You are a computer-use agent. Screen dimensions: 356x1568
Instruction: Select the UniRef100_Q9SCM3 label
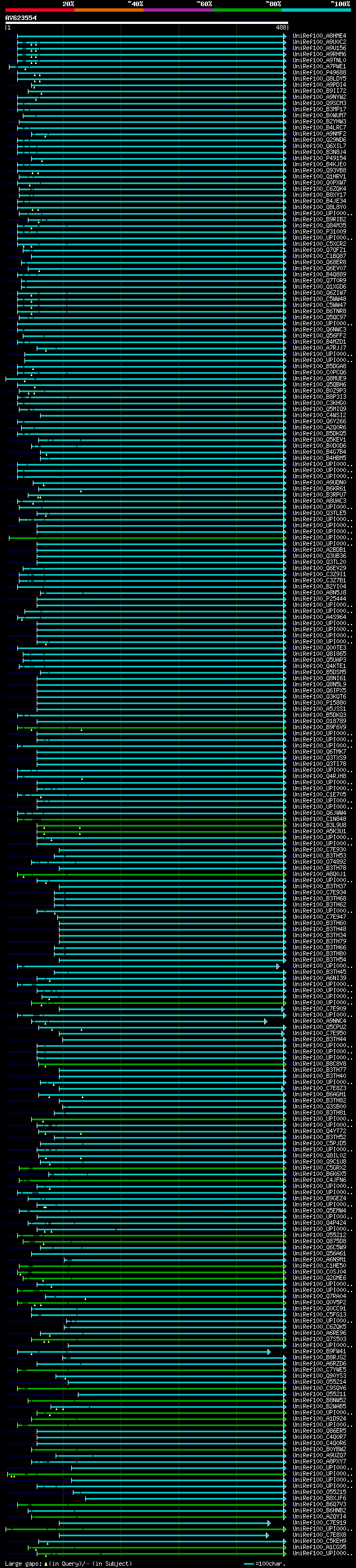click(x=319, y=103)
